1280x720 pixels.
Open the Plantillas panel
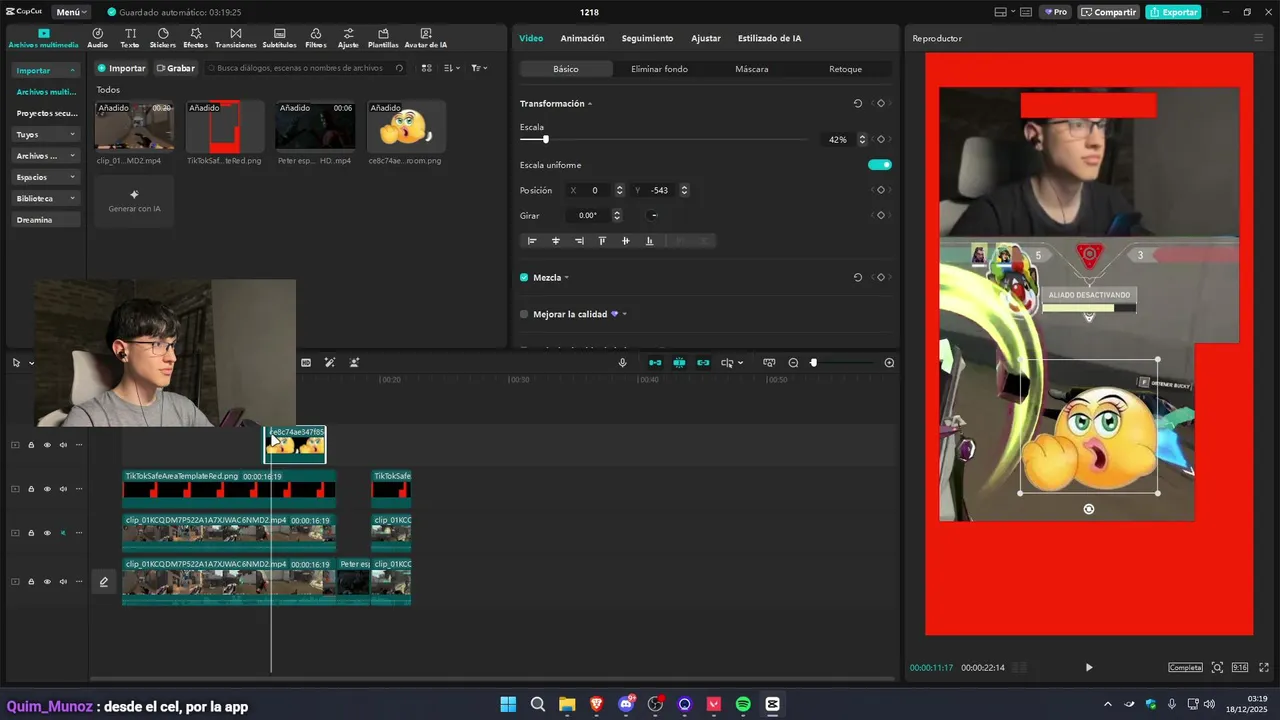[383, 38]
